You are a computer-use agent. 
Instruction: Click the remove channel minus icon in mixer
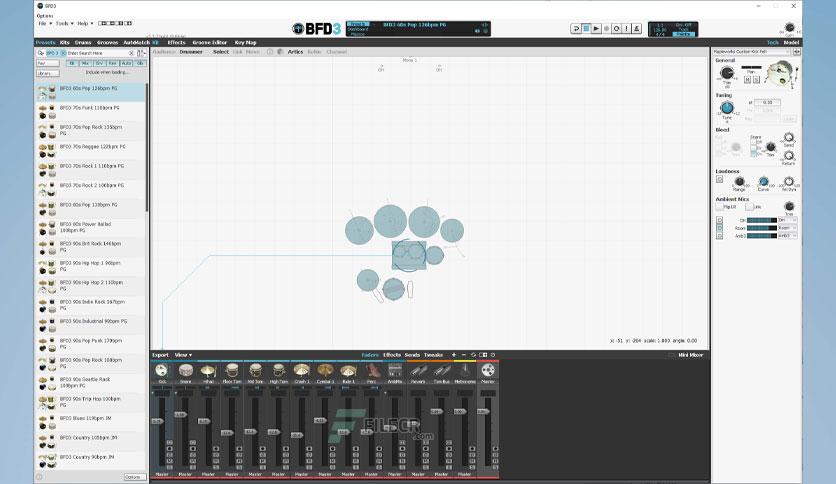tap(463, 355)
